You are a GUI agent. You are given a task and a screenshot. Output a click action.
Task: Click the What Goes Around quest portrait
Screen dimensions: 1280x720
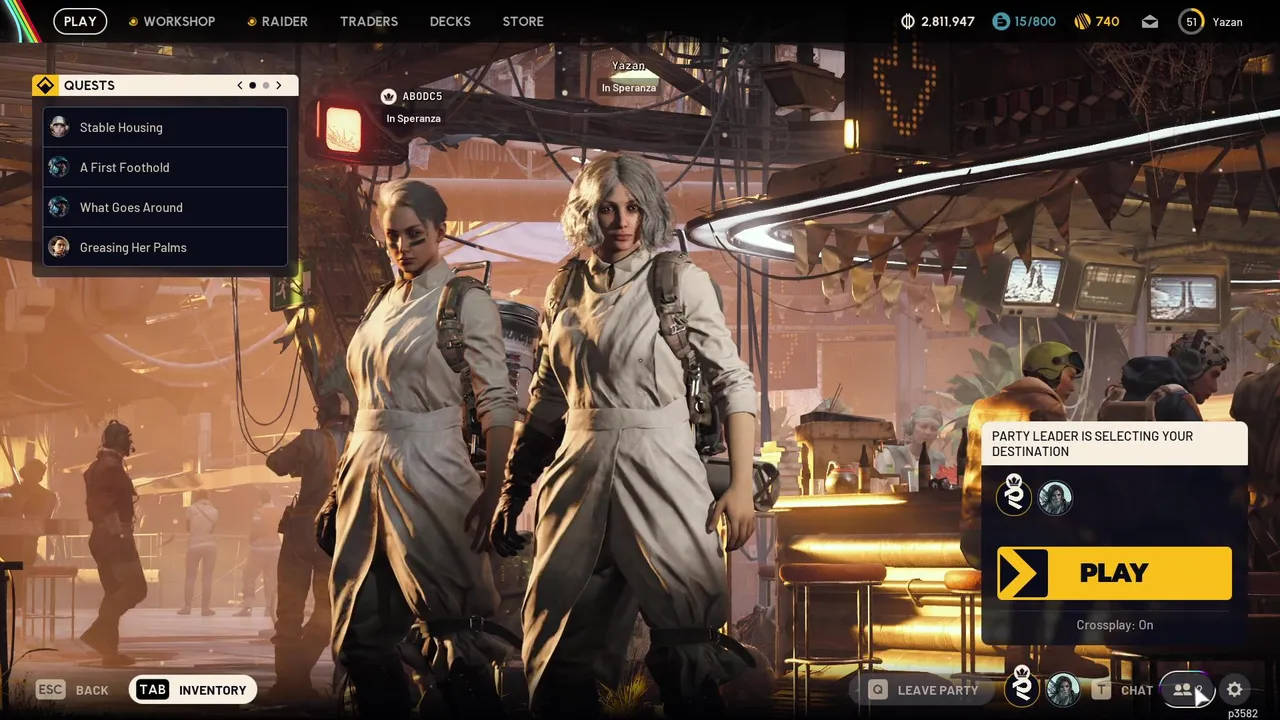point(59,207)
